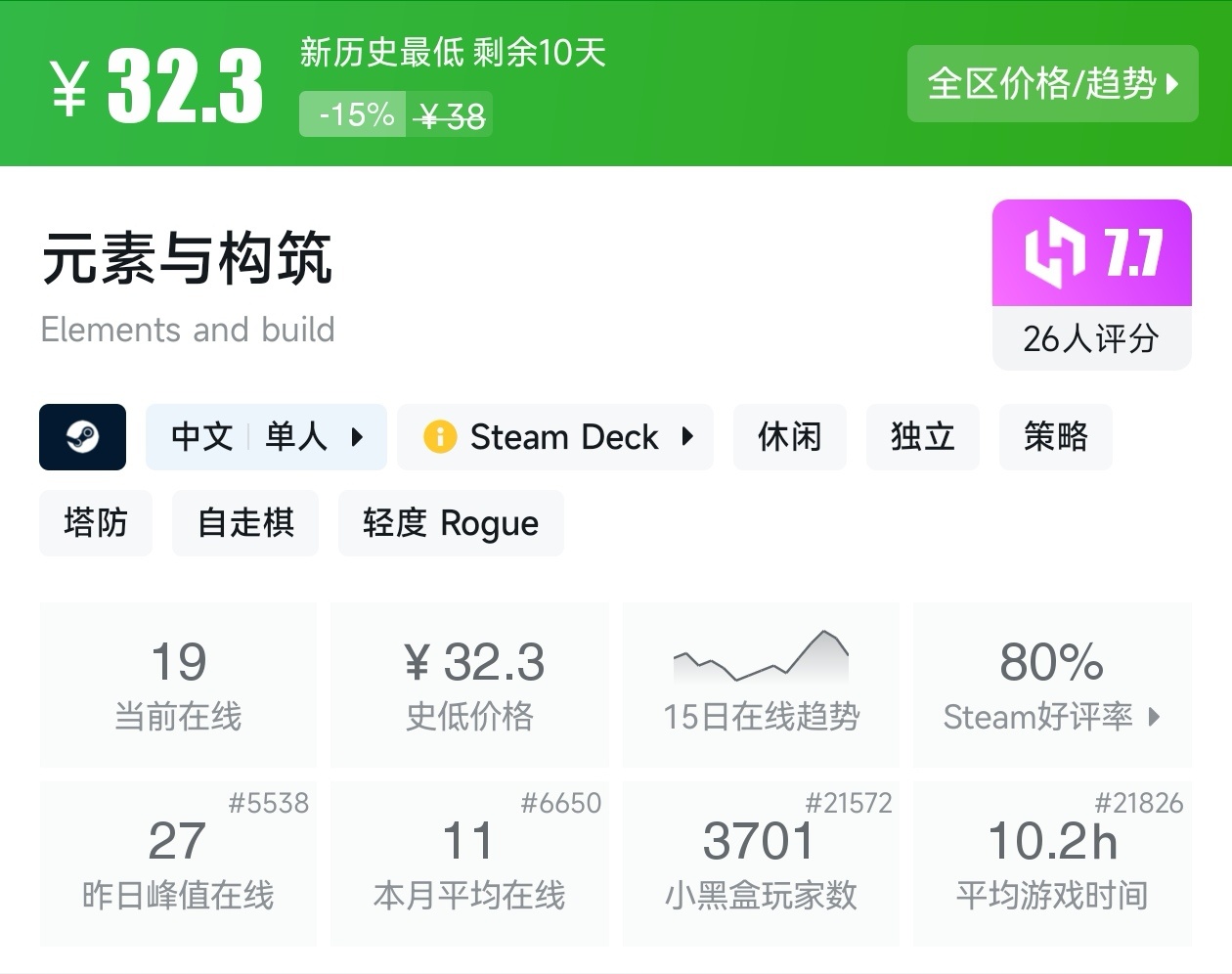
Task: Open the 当前在线 stat card
Action: click(178, 684)
